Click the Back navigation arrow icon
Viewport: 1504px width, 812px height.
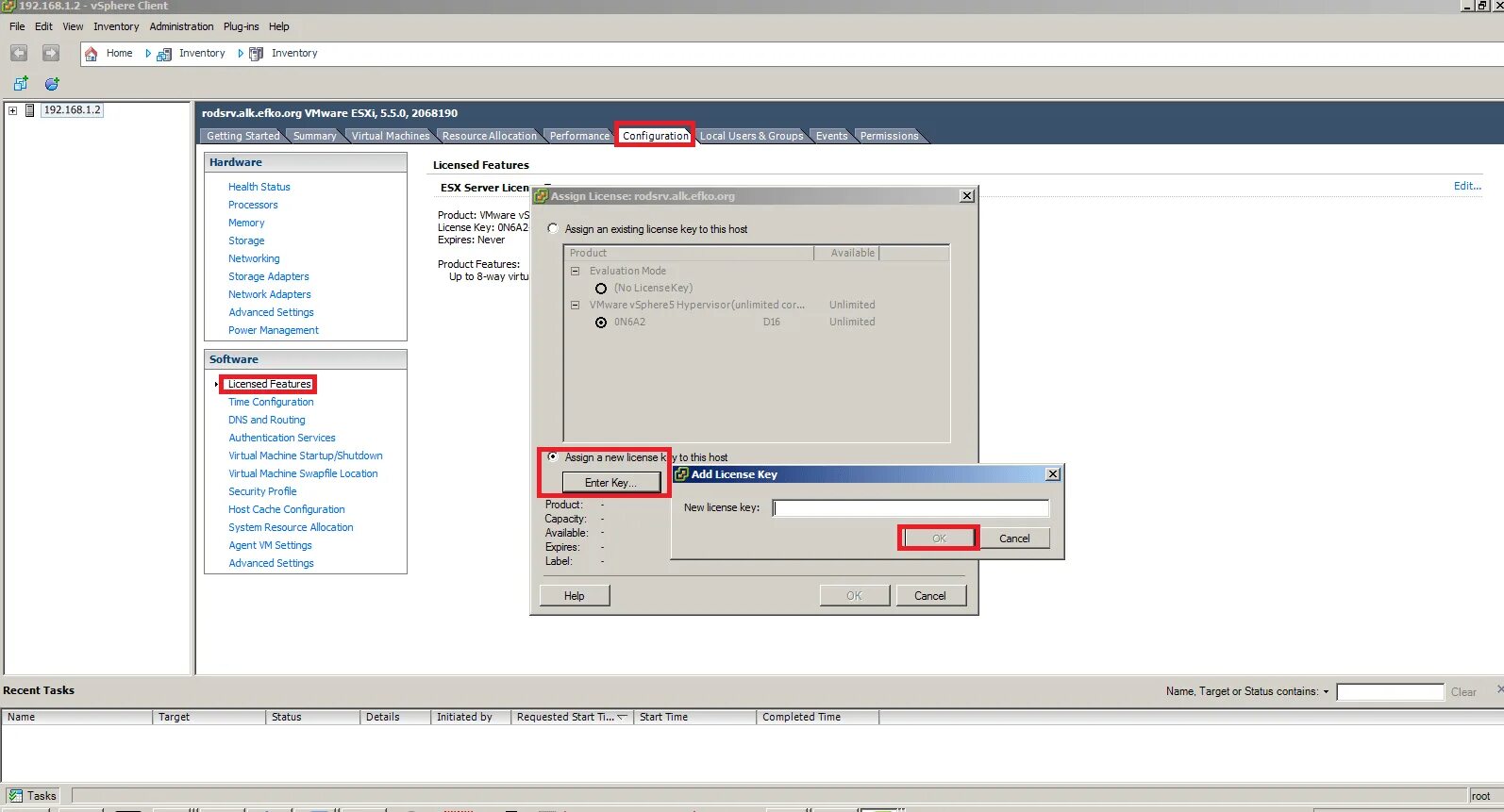click(x=19, y=53)
